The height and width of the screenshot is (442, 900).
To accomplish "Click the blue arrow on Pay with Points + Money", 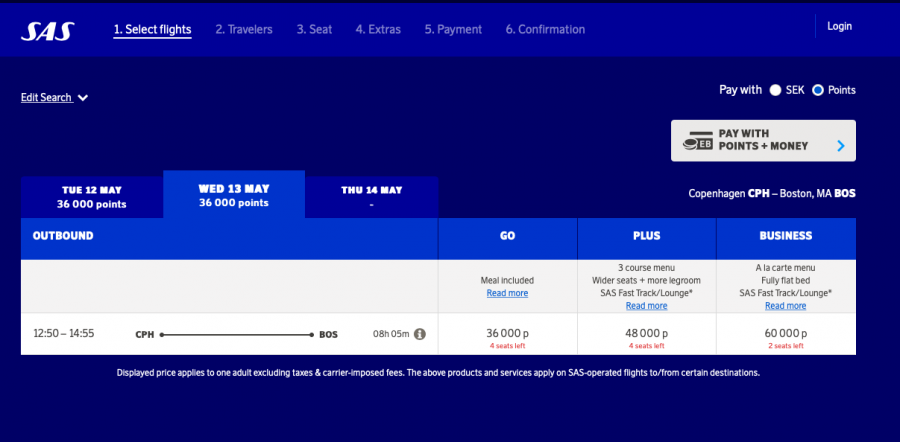I will (840, 146).
